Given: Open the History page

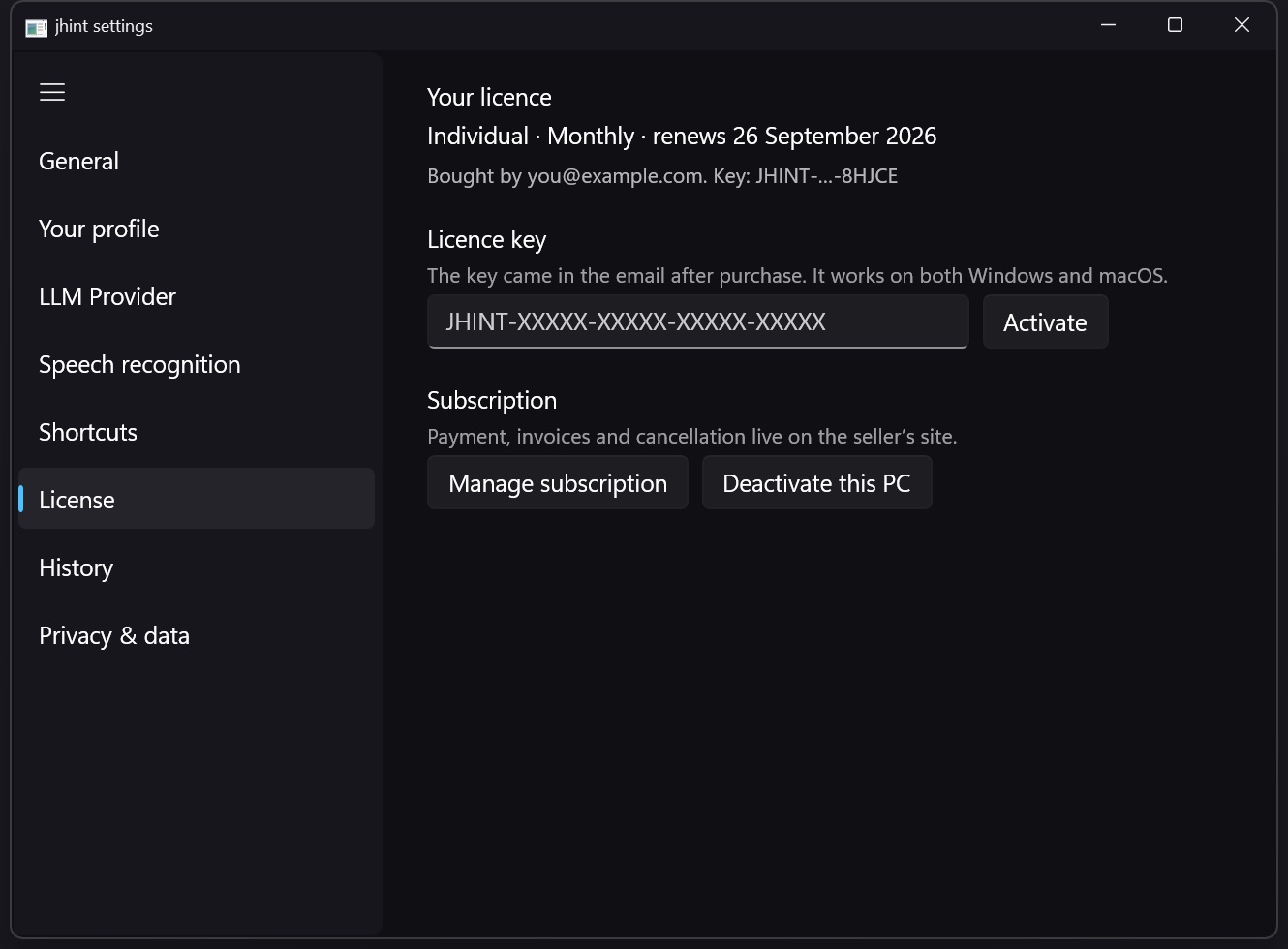Looking at the screenshot, I should click(x=197, y=567).
